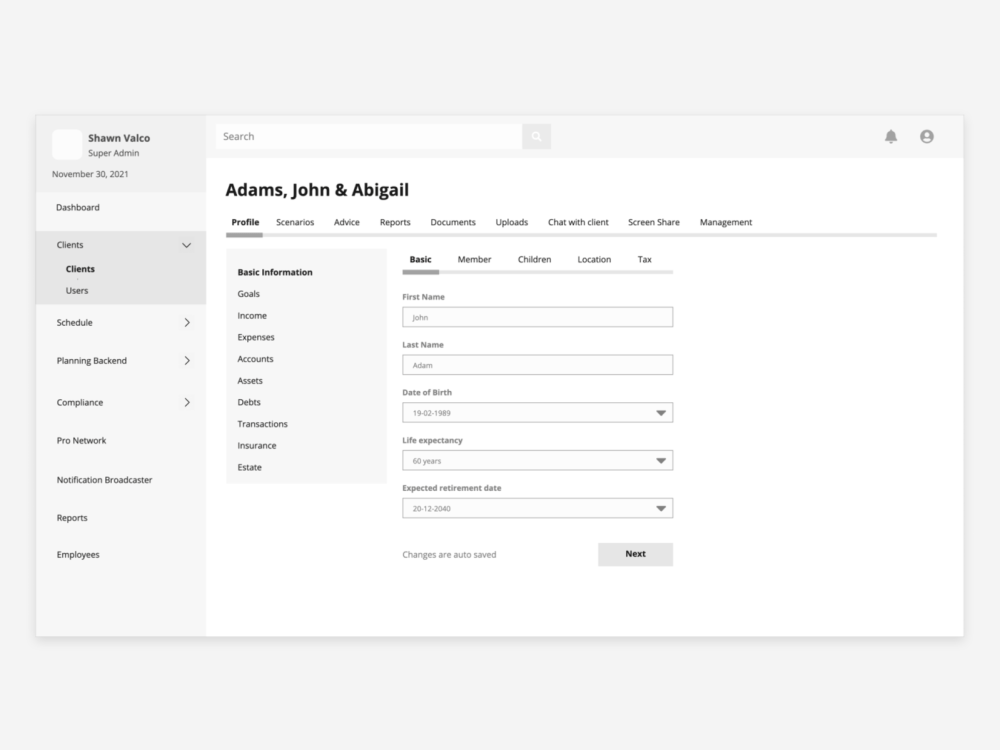Select Debts in profile menu
1000x750 pixels.
(249, 402)
